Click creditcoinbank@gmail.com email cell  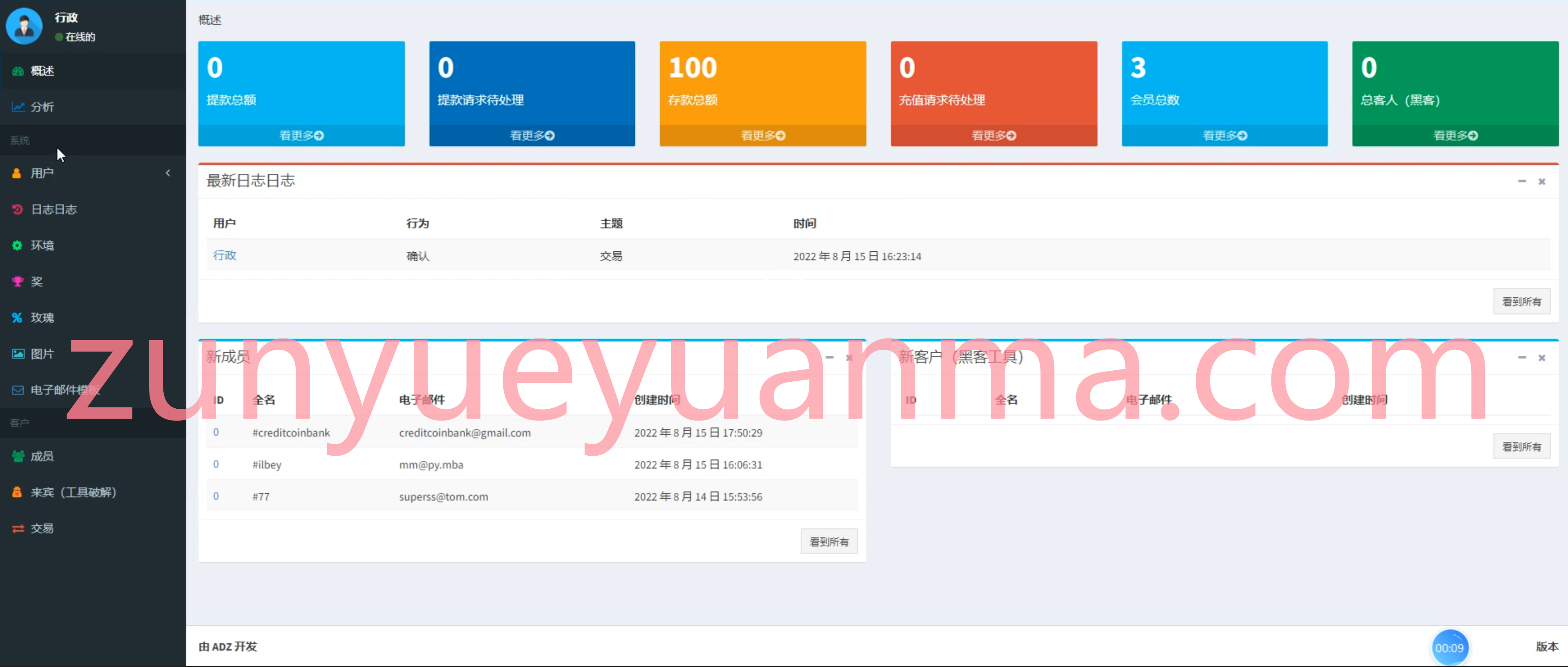point(465,432)
